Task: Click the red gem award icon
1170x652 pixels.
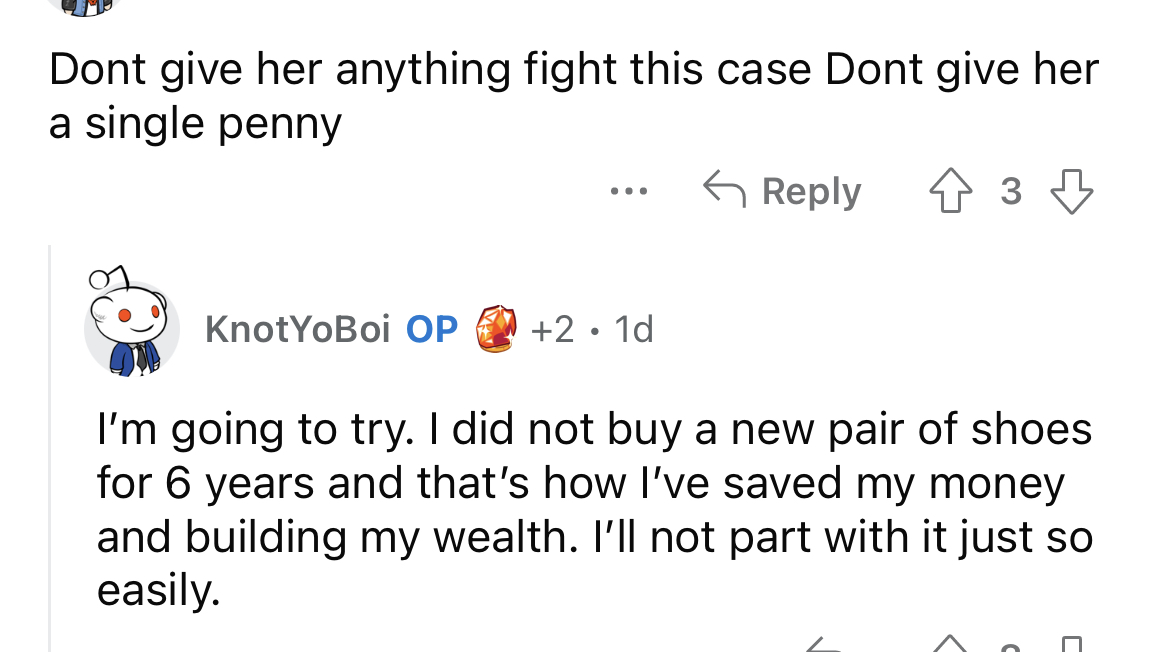Action: pyautogui.click(x=497, y=329)
